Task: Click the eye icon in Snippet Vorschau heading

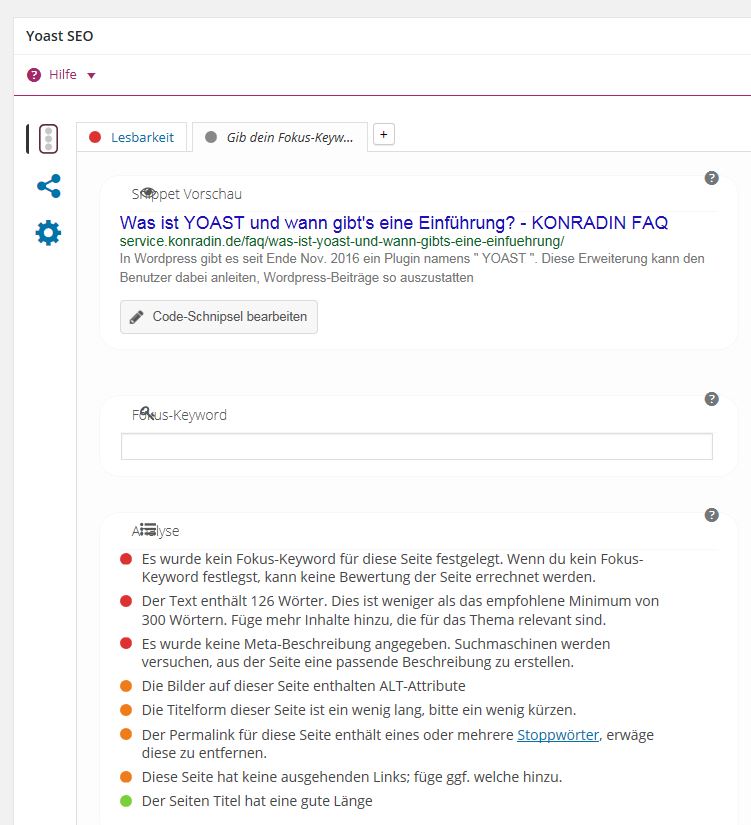Action: tap(148, 193)
